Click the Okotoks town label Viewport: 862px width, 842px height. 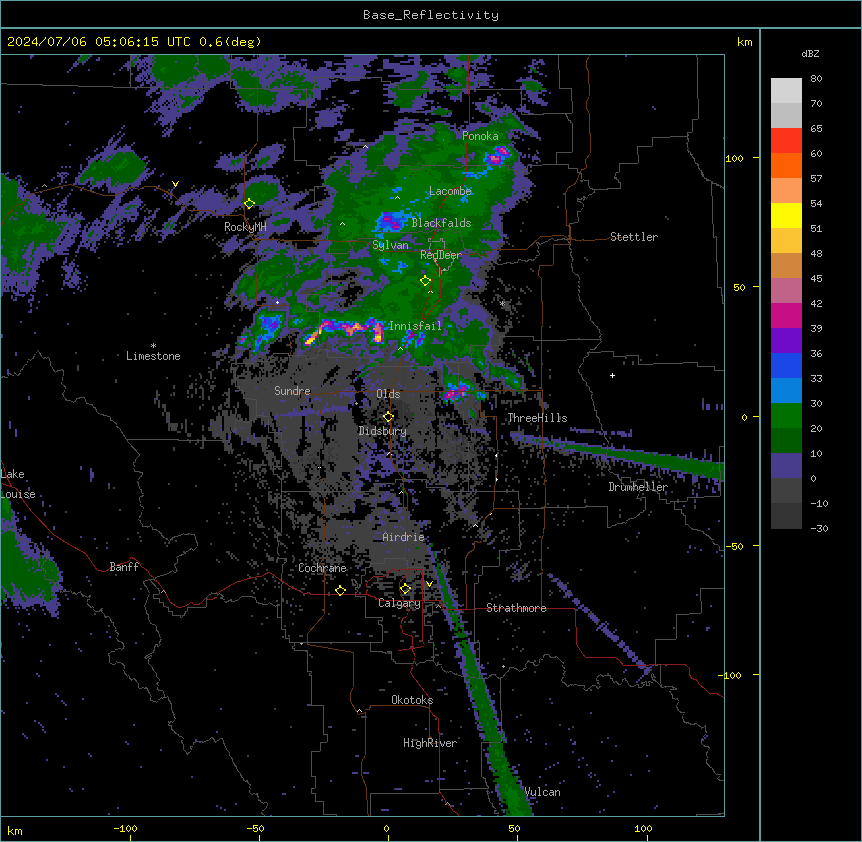tap(412, 700)
